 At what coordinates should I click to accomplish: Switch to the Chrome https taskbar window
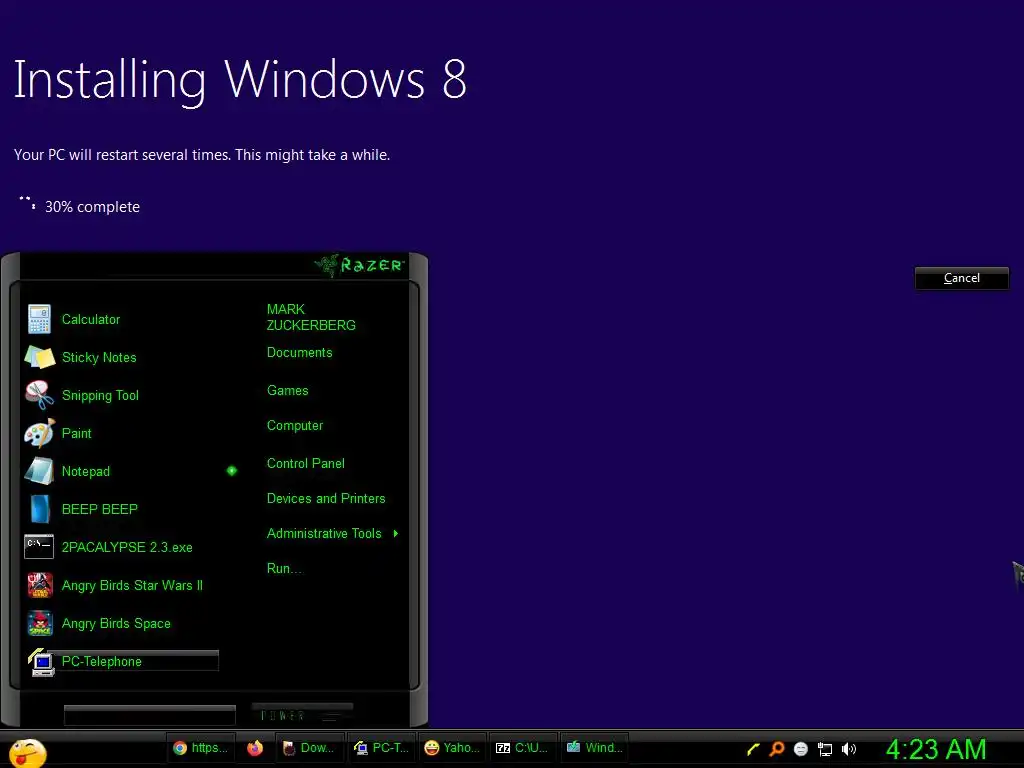(200, 748)
